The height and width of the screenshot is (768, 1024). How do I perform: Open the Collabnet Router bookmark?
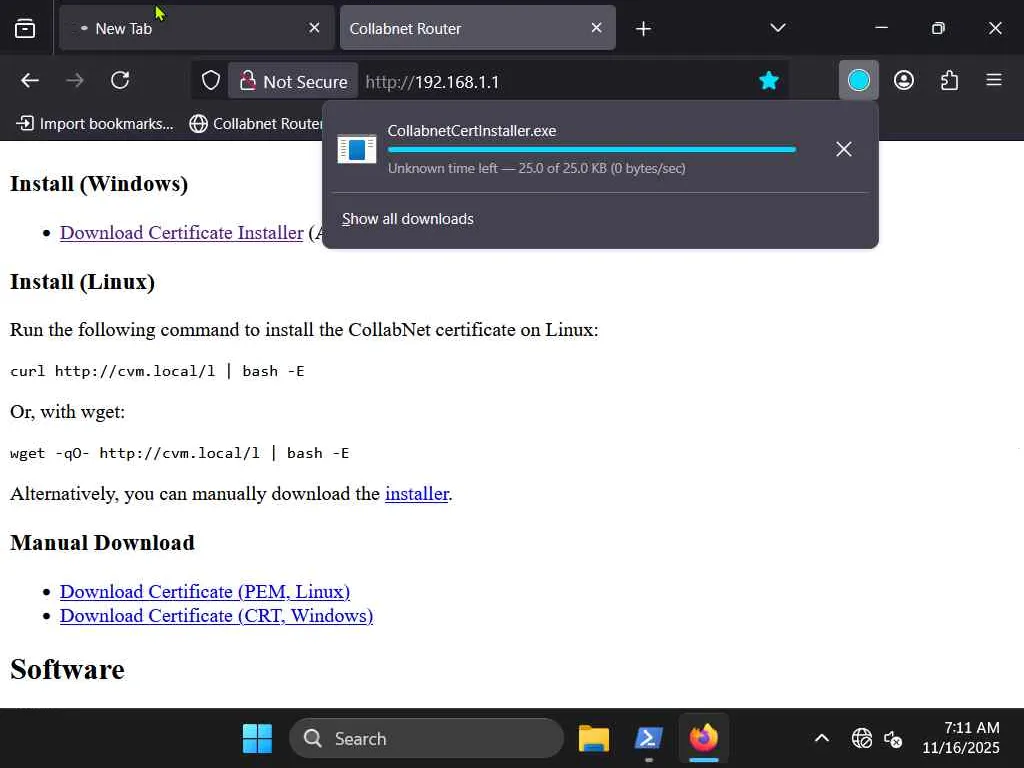coord(256,123)
